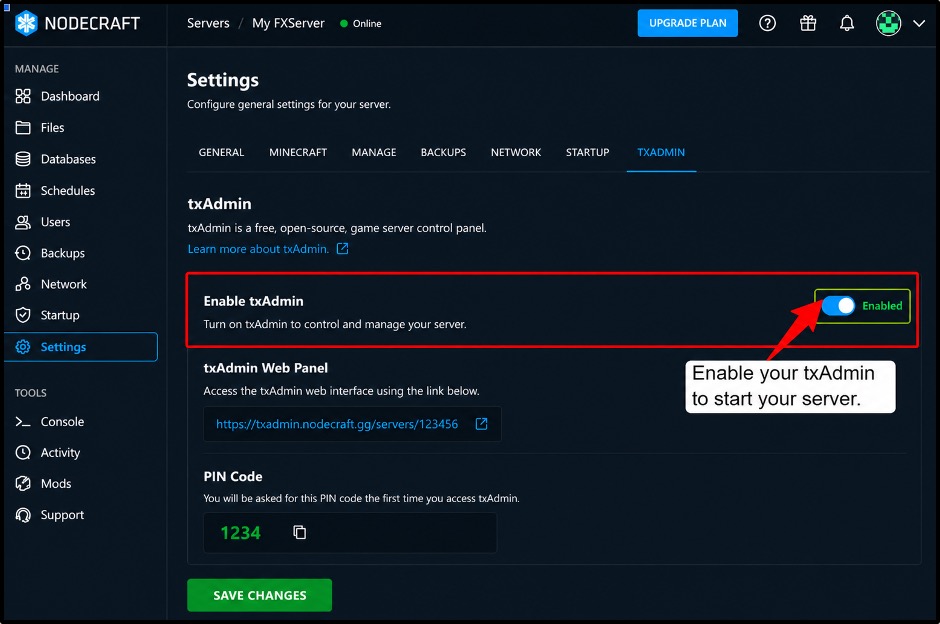The width and height of the screenshot is (940, 624).
Task: Click the Network nodes icon in sidebar
Action: pos(23,284)
